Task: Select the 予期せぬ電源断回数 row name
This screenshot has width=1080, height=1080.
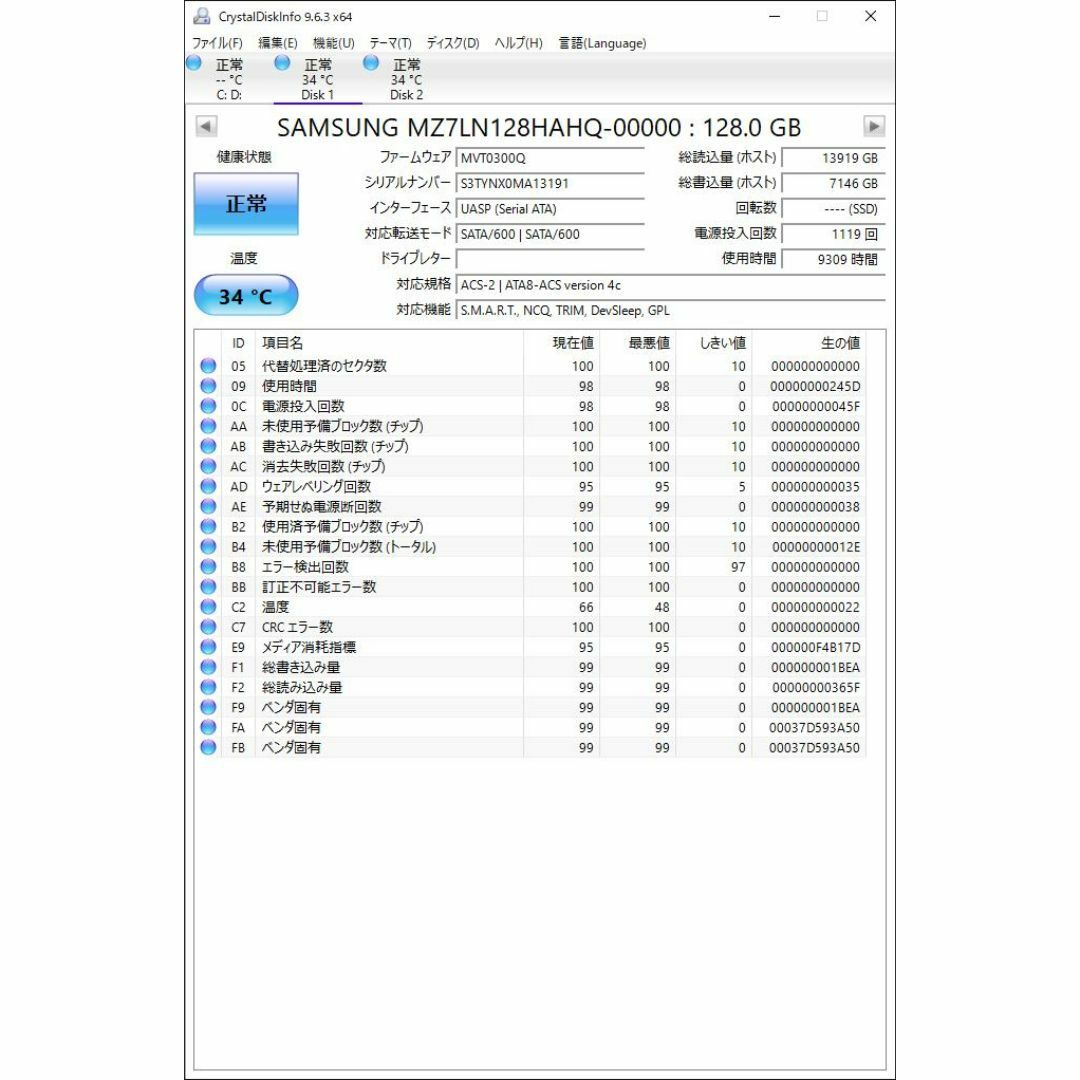Action: coord(321,506)
